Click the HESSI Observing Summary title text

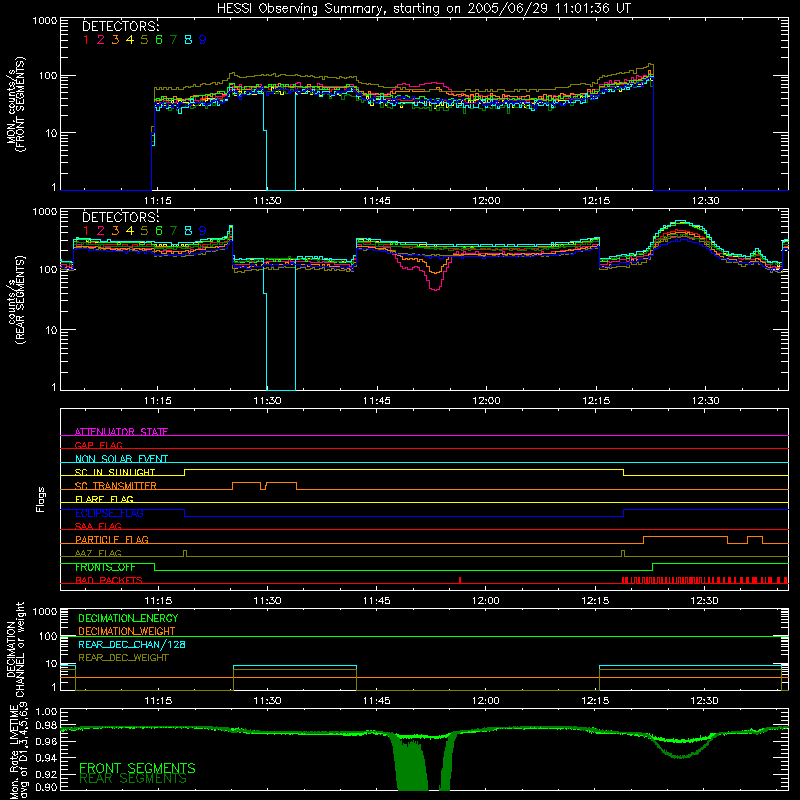tap(424, 9)
